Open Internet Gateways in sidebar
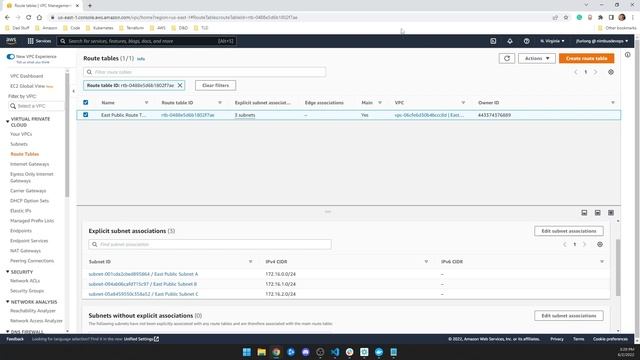The height and width of the screenshot is (360, 640). click(x=29, y=164)
